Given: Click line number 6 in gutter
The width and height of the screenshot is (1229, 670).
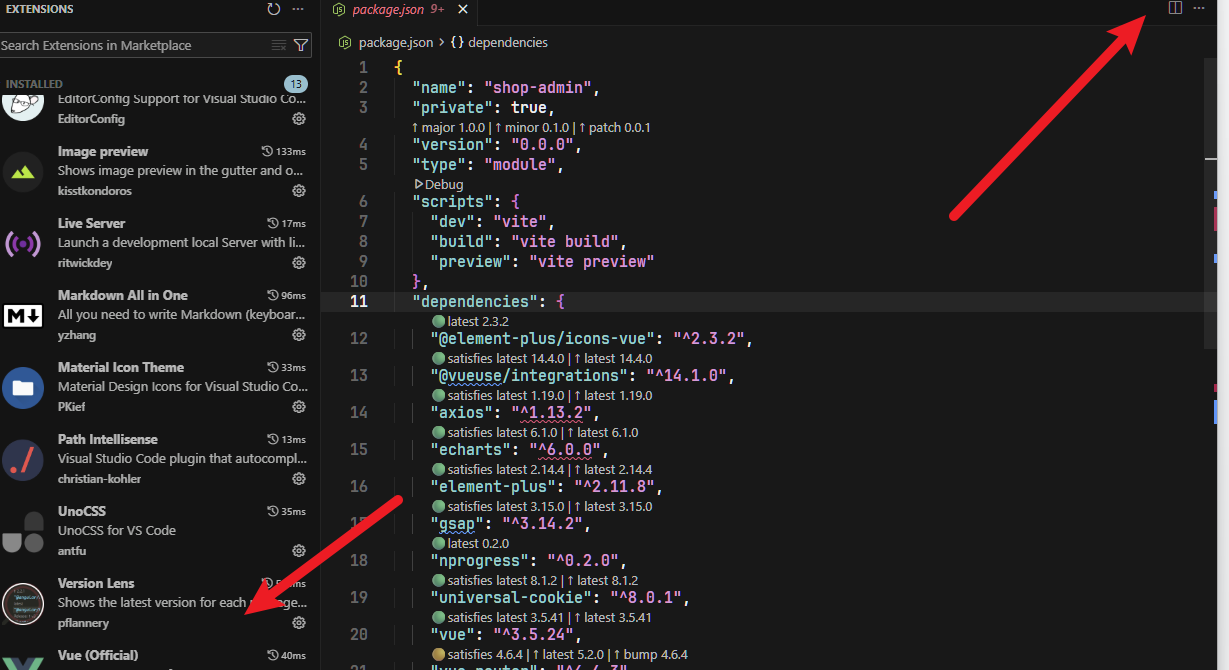Looking at the screenshot, I should [x=363, y=202].
